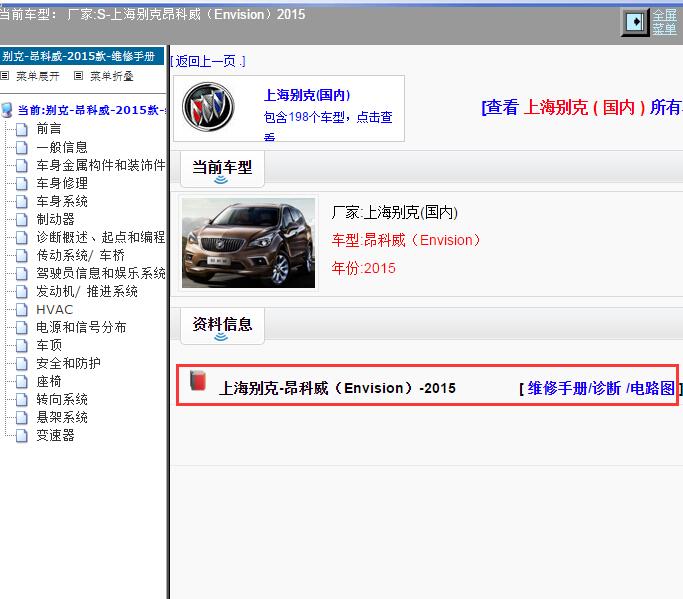Screen dimensions: 683x599
Task: Click page icon beside 传动系统/车桥
Action: [22, 256]
